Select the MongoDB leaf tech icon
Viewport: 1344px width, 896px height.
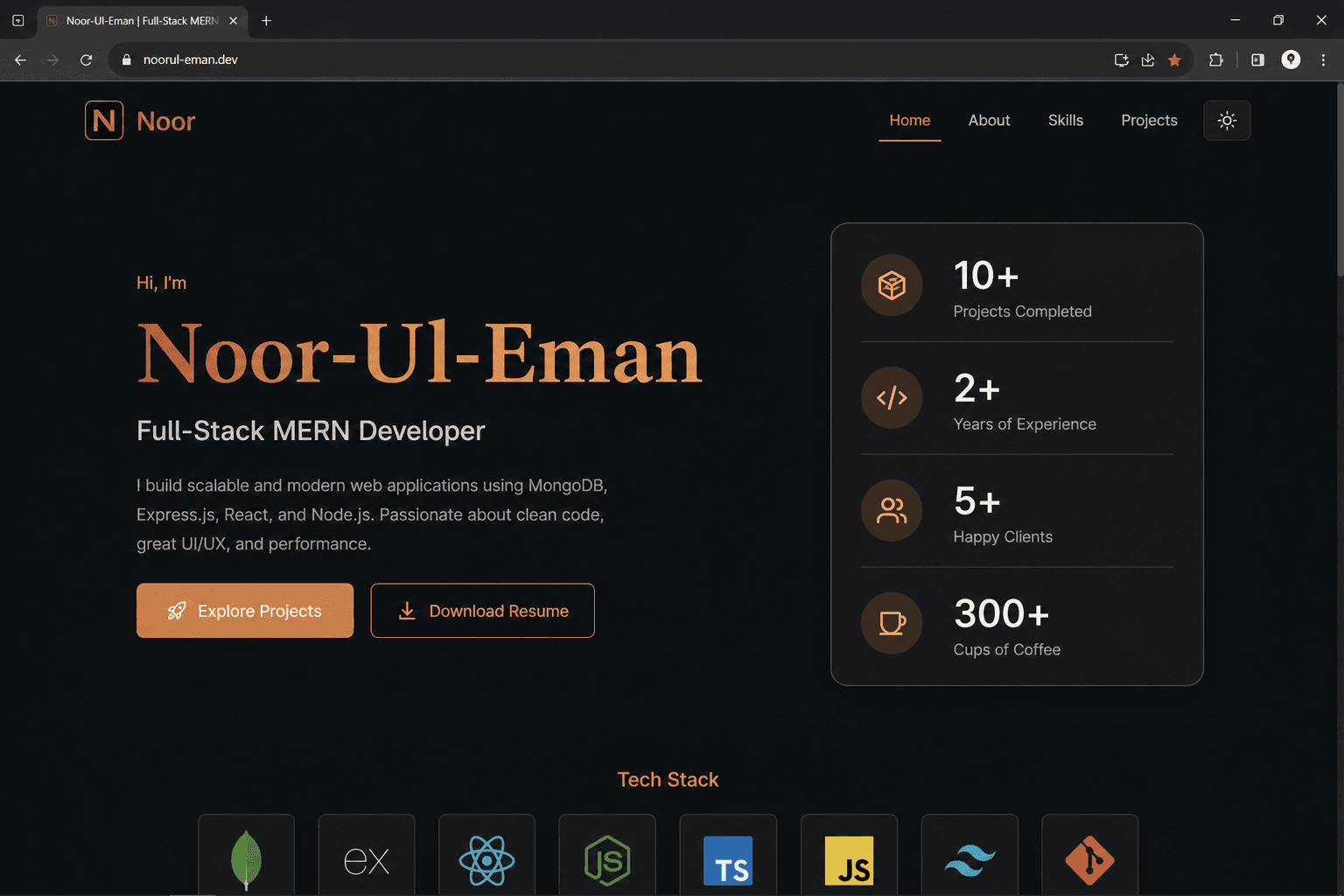tap(246, 860)
